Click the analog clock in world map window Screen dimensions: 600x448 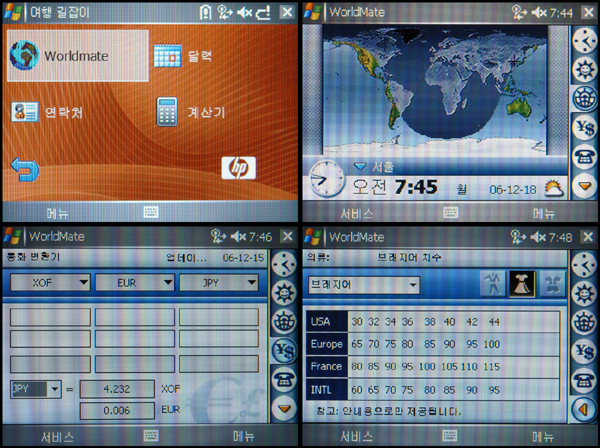coord(326,179)
